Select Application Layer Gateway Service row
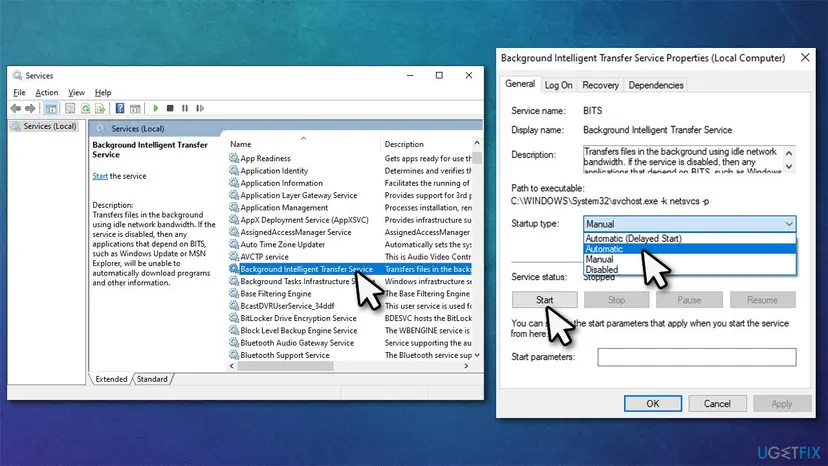Image resolution: width=828 pixels, height=466 pixels. click(x=350, y=195)
